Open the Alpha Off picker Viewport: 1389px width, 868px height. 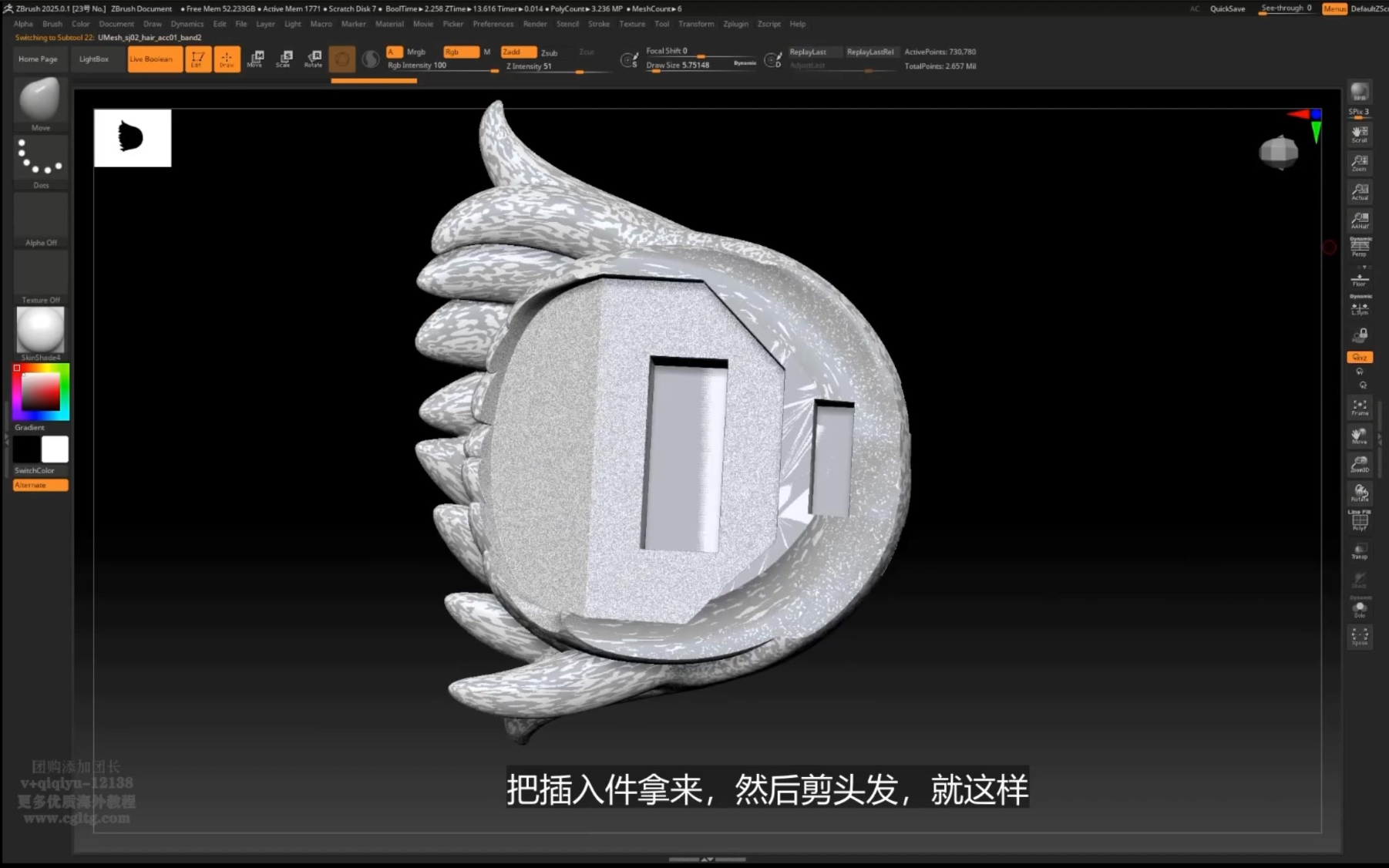pyautogui.click(x=40, y=219)
